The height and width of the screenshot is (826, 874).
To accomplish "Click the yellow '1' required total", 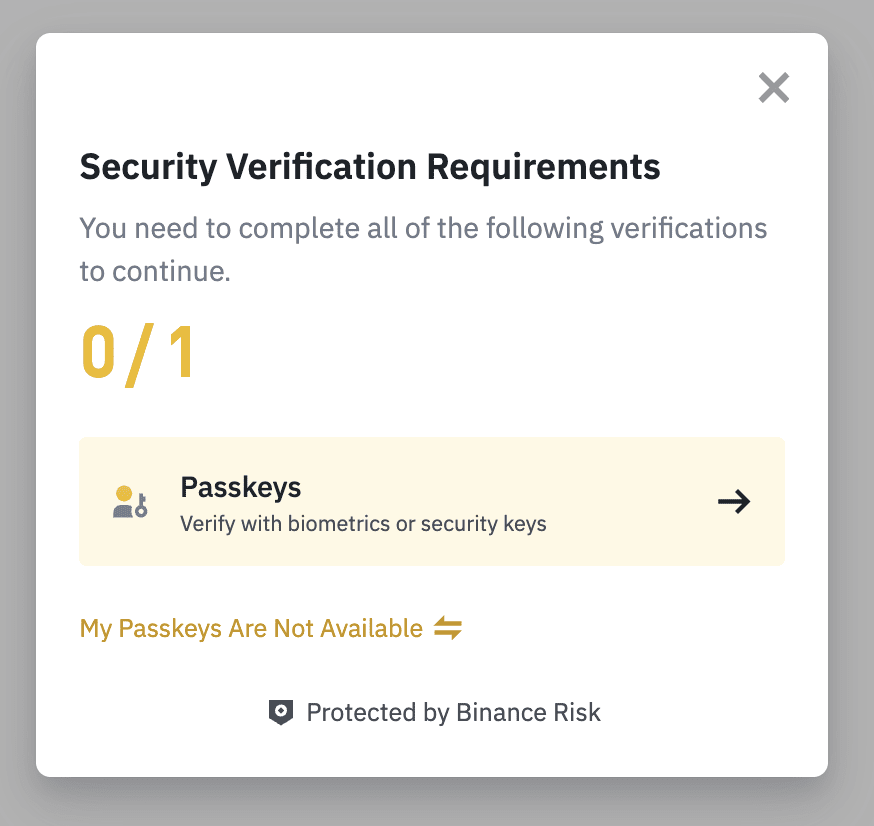I will tap(180, 353).
